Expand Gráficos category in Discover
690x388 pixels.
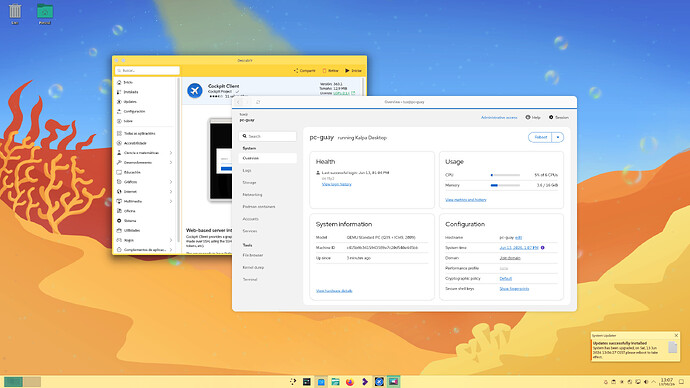click(171, 182)
